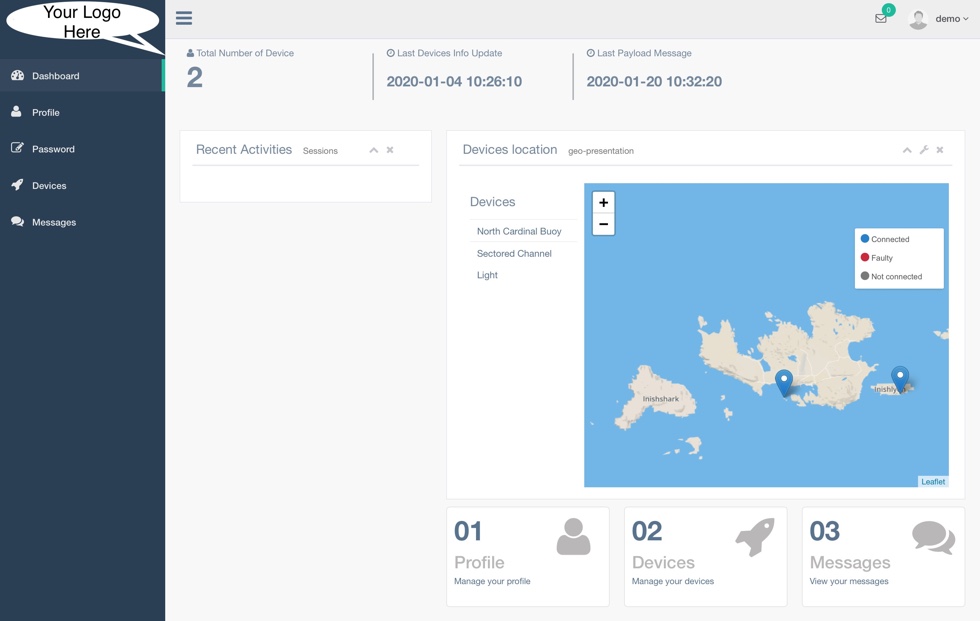Screen dimensions: 980x621
Task: Open wrench settings in Devices location panel
Action: [x=924, y=150]
